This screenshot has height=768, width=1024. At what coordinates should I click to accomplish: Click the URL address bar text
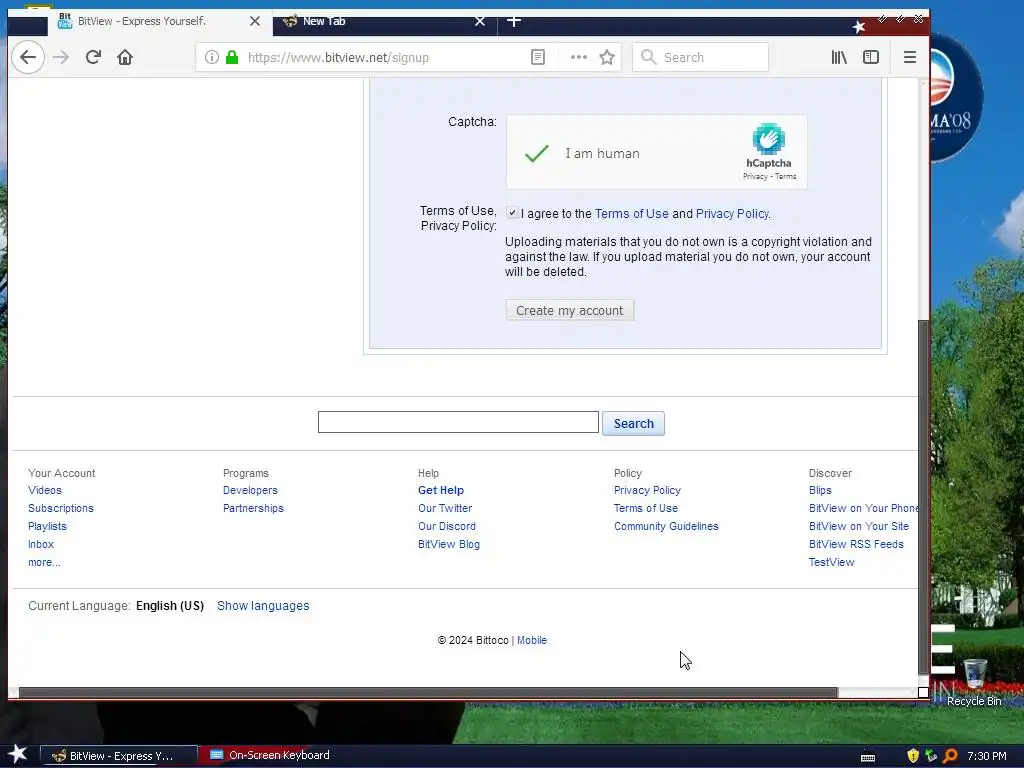pos(338,57)
